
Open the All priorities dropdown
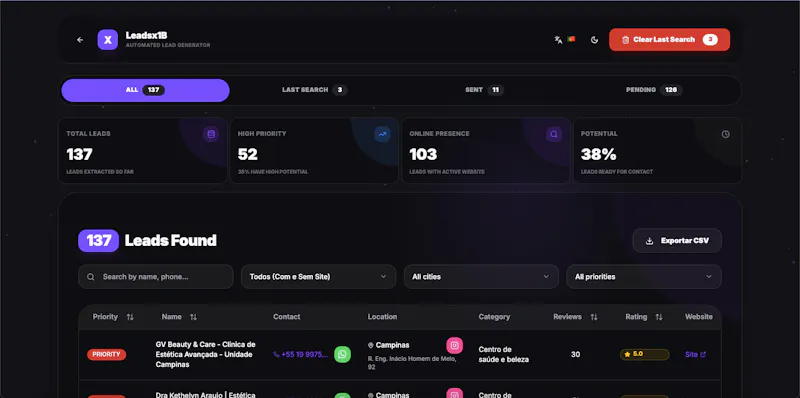[644, 277]
